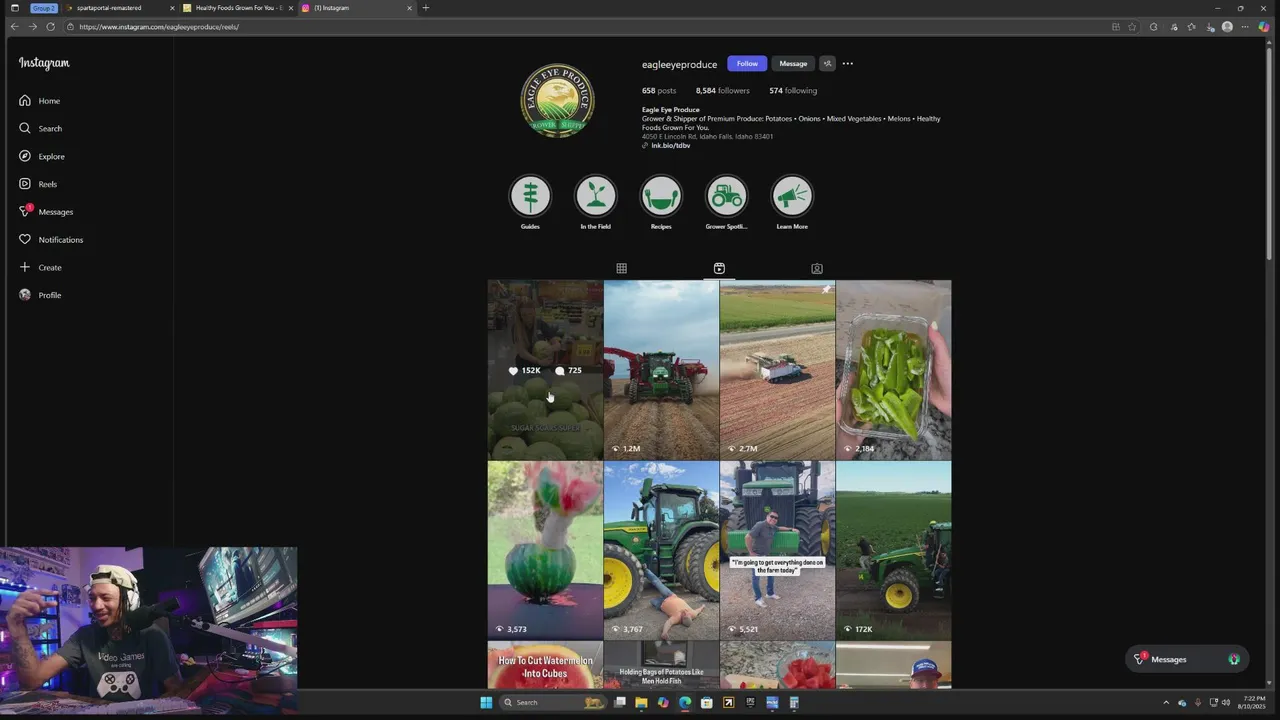The height and width of the screenshot is (720, 1280).
Task: Open the taskbar clock and date
Action: point(1254,703)
